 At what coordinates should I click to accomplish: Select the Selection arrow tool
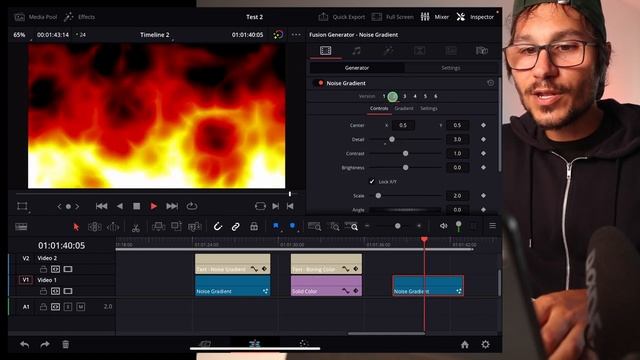click(76, 227)
